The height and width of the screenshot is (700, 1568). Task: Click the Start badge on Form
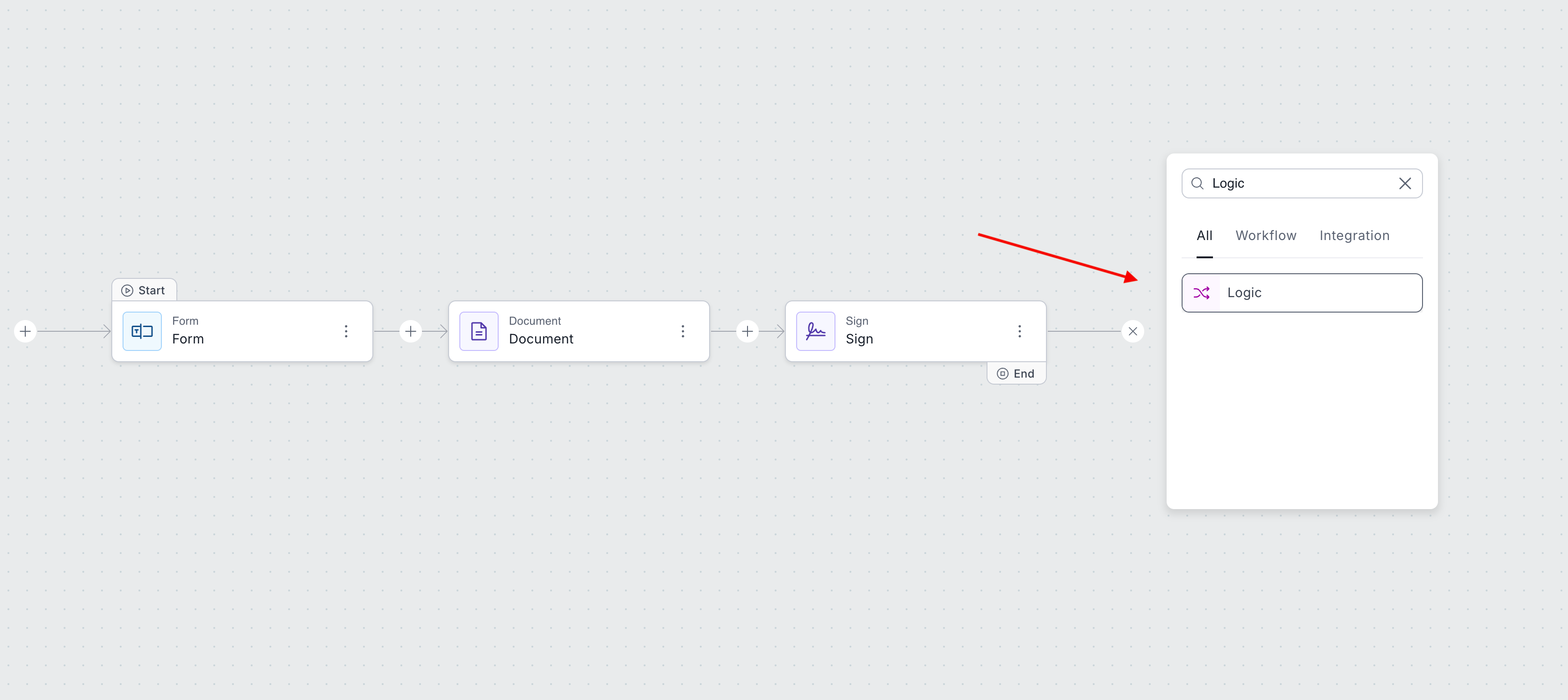point(144,291)
